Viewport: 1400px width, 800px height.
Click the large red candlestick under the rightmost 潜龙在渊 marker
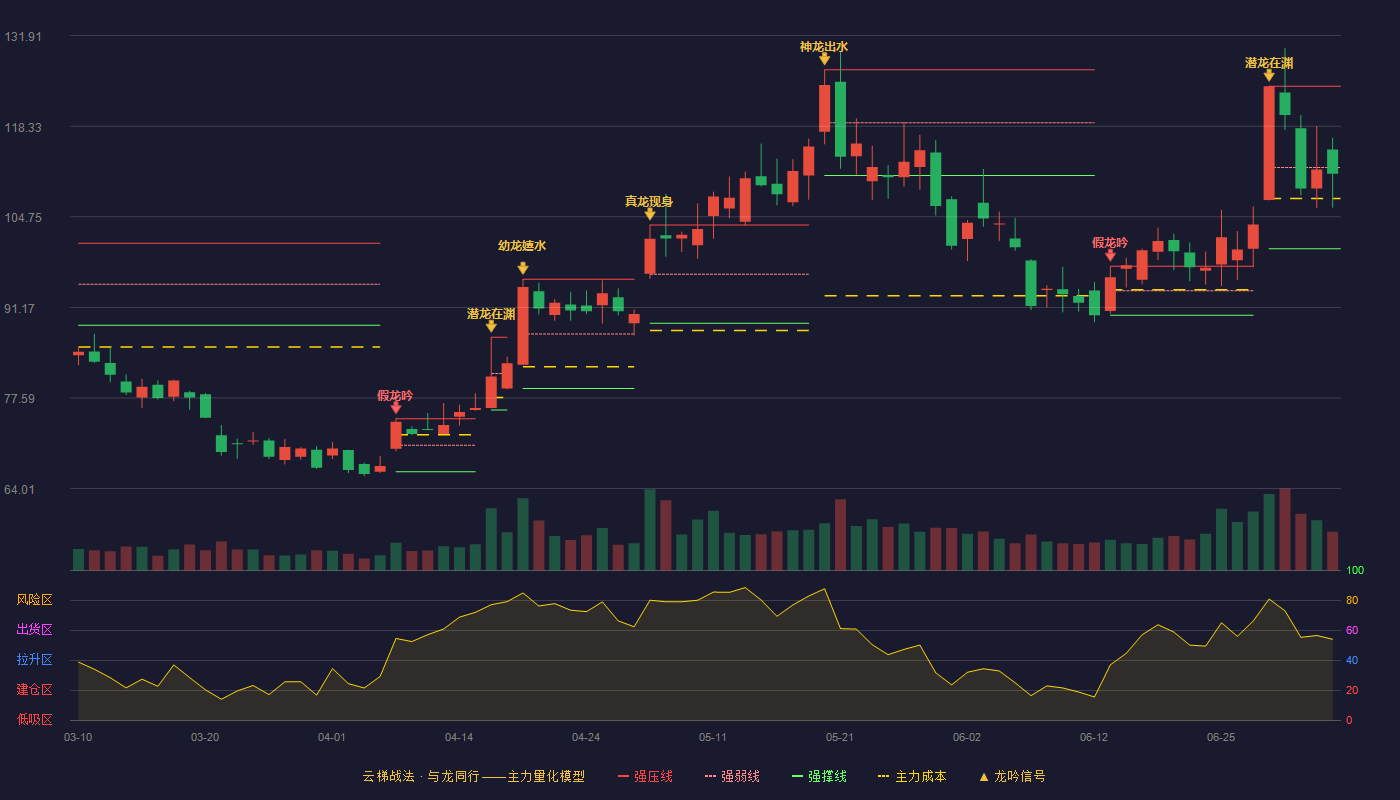(1269, 143)
